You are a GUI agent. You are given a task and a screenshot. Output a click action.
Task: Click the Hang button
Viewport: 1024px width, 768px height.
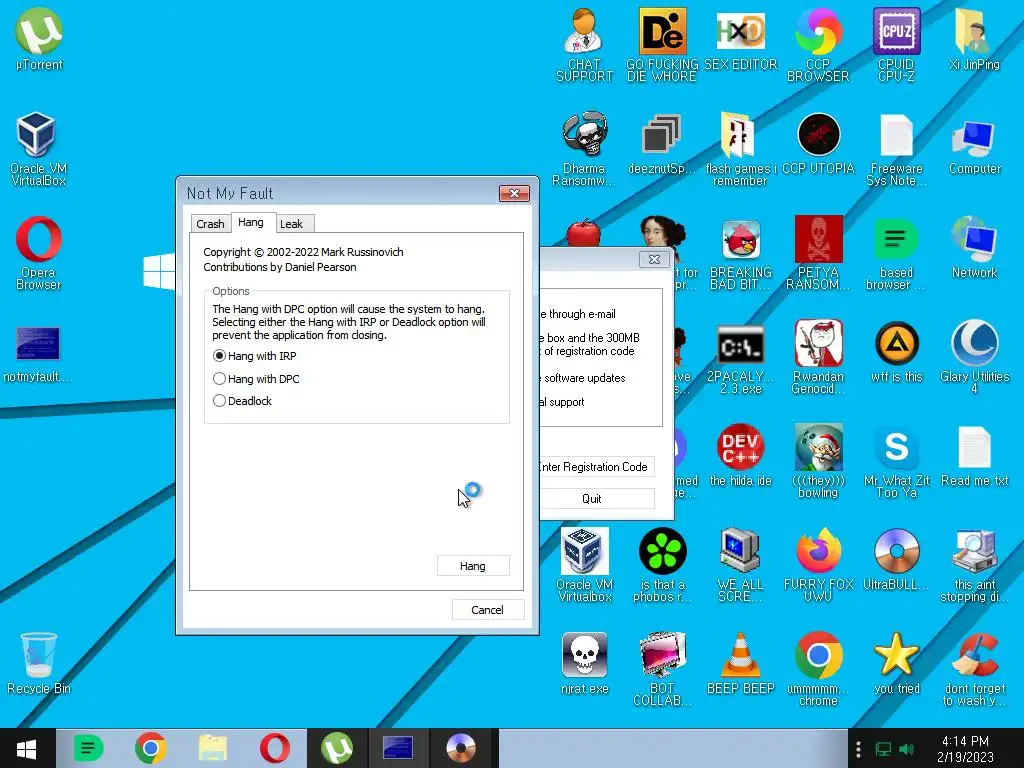click(x=473, y=566)
